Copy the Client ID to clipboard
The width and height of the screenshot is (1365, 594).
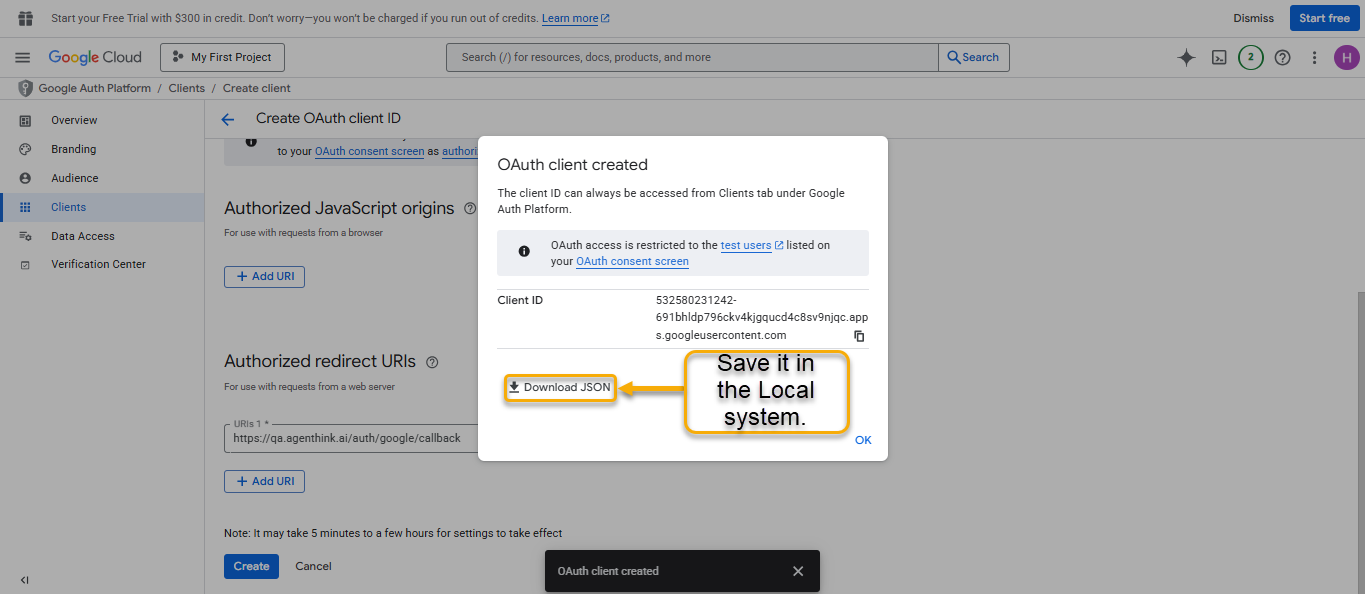pyautogui.click(x=859, y=336)
